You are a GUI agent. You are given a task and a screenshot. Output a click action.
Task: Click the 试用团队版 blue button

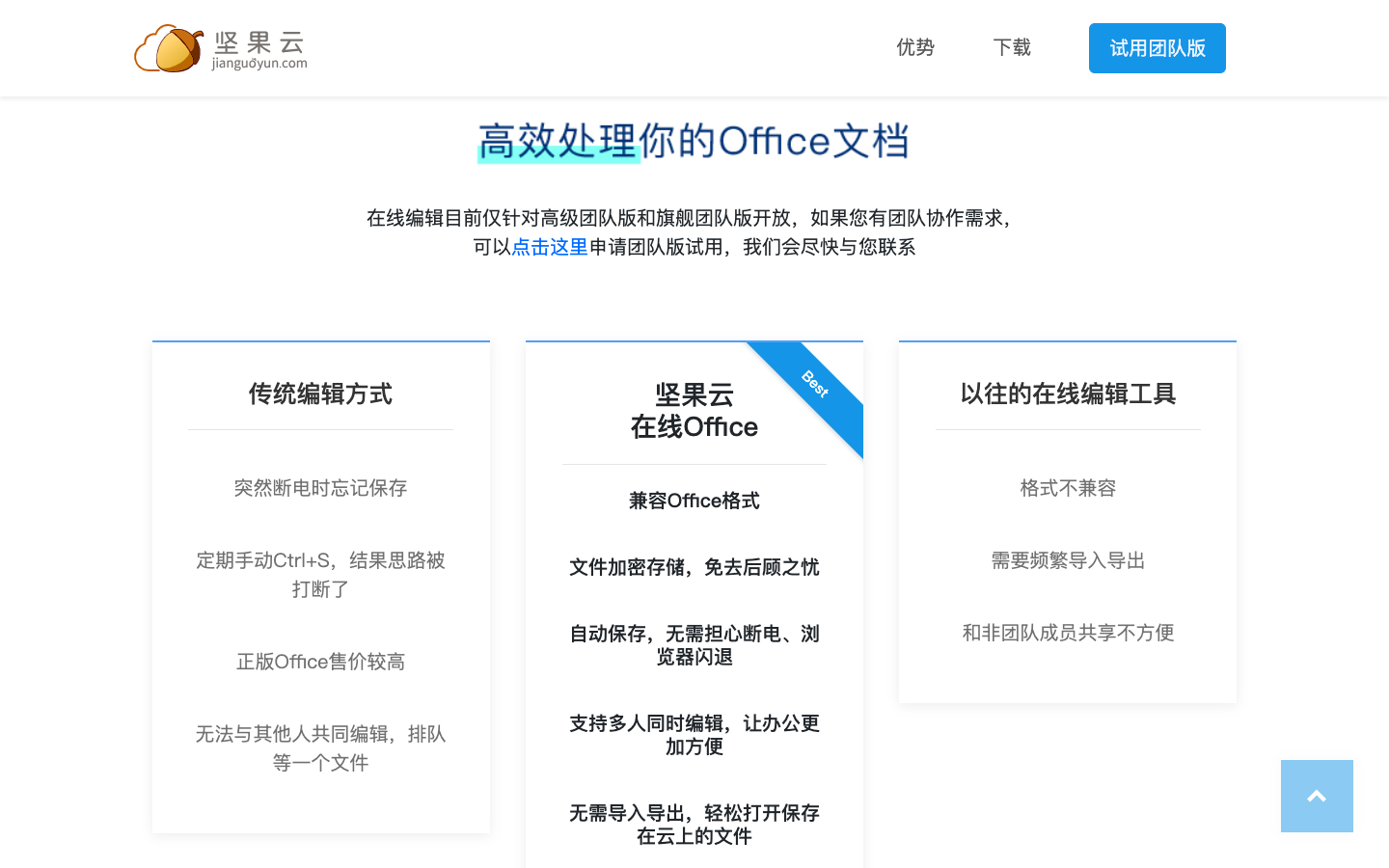point(1157,47)
